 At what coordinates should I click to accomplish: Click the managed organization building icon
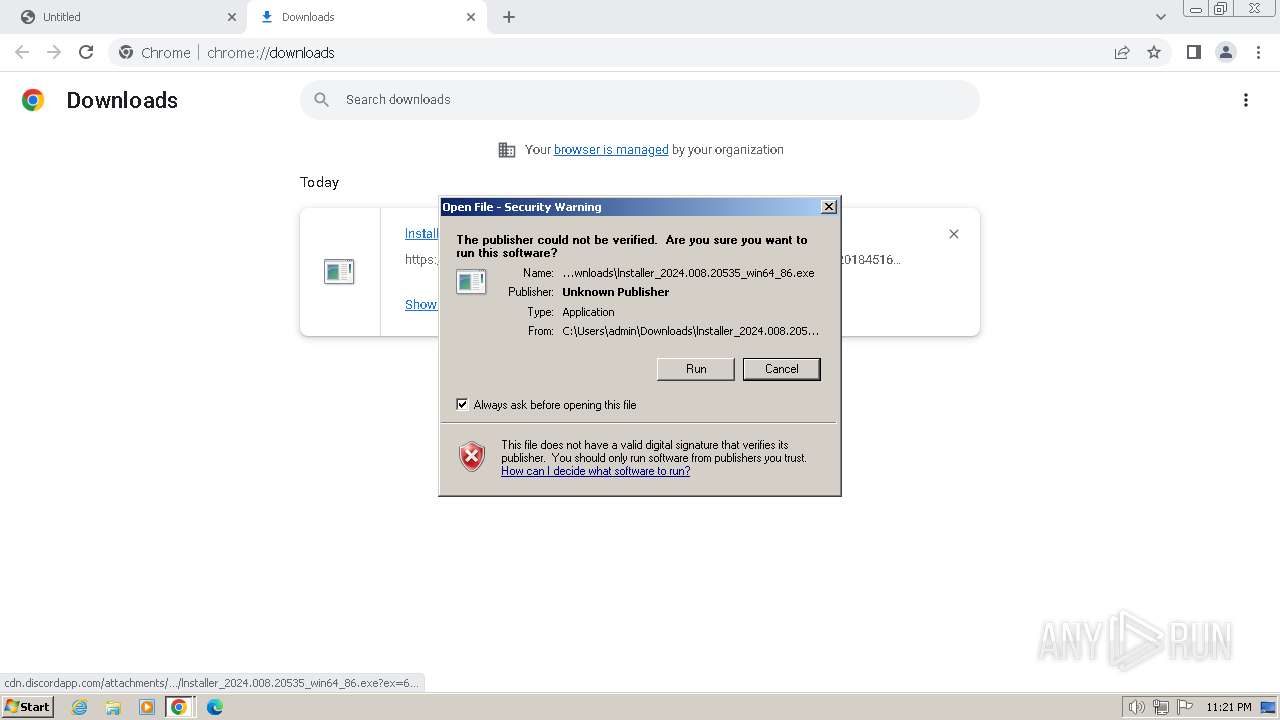507,150
